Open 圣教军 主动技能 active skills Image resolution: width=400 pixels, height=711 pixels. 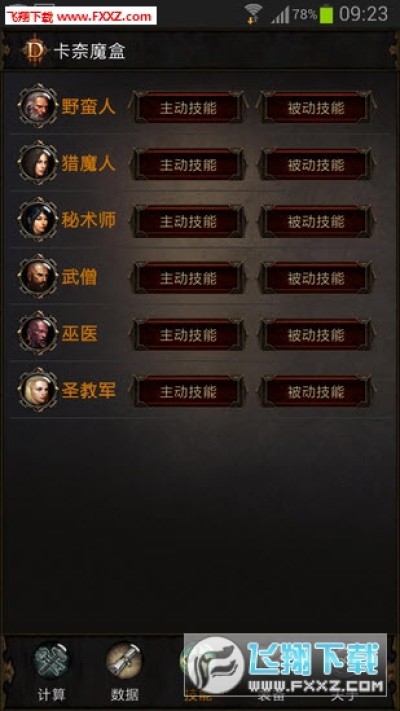click(188, 391)
